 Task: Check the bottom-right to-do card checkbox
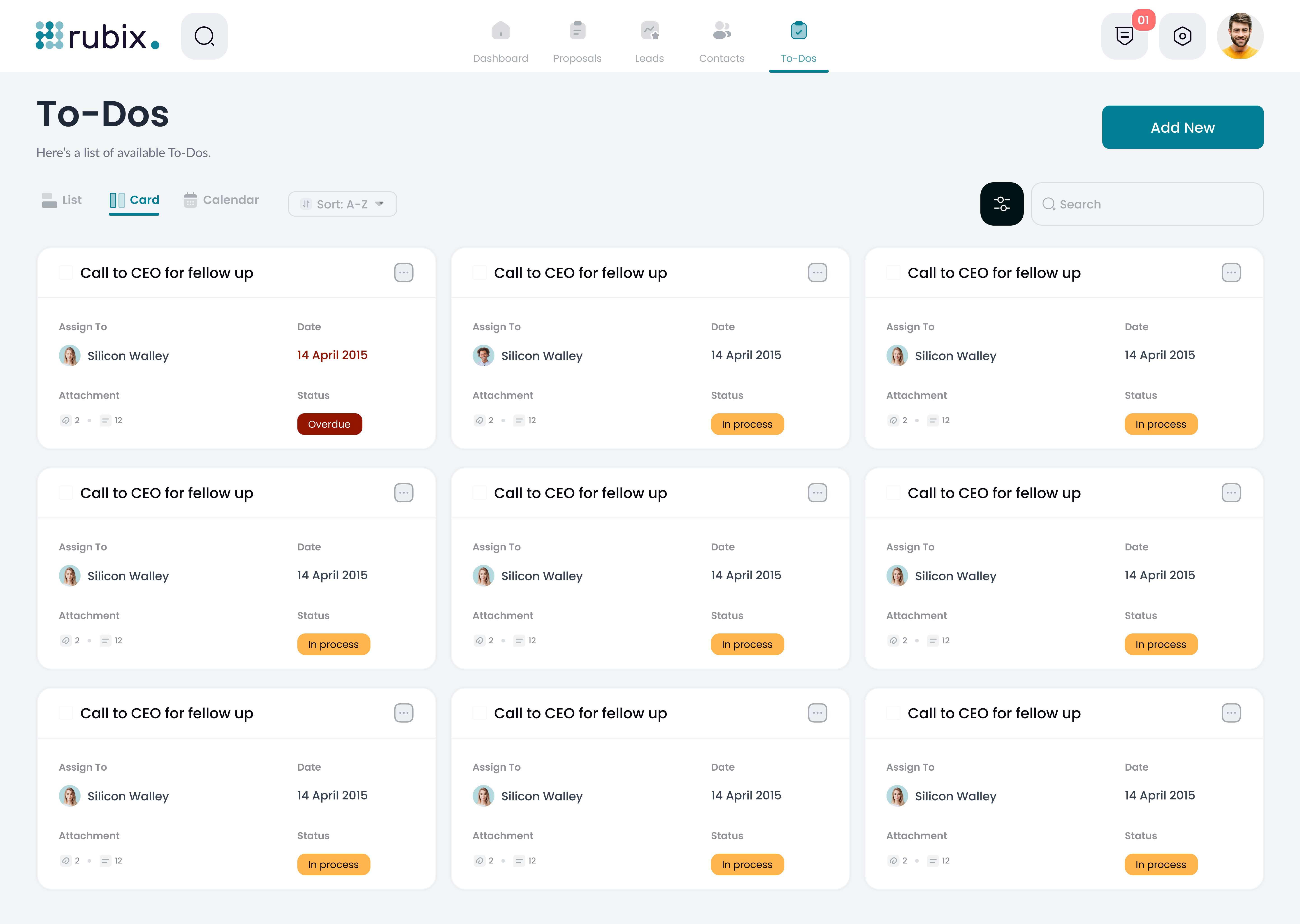(893, 713)
